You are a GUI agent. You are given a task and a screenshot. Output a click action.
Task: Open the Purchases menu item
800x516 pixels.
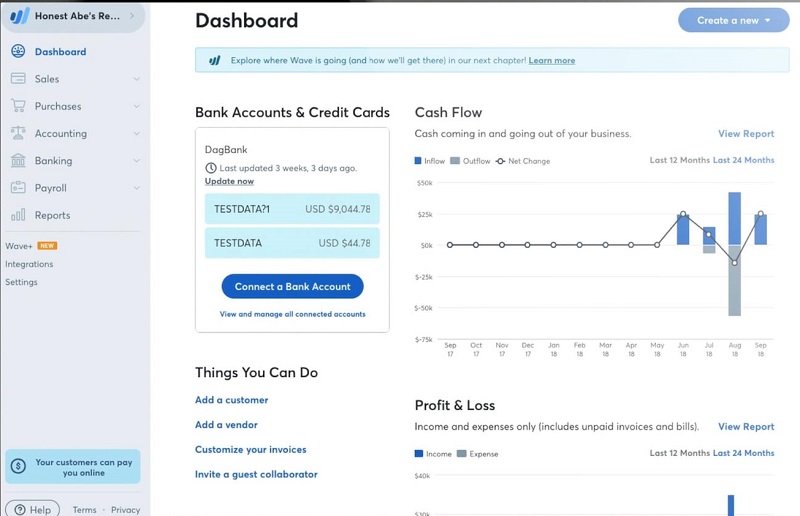click(x=58, y=106)
